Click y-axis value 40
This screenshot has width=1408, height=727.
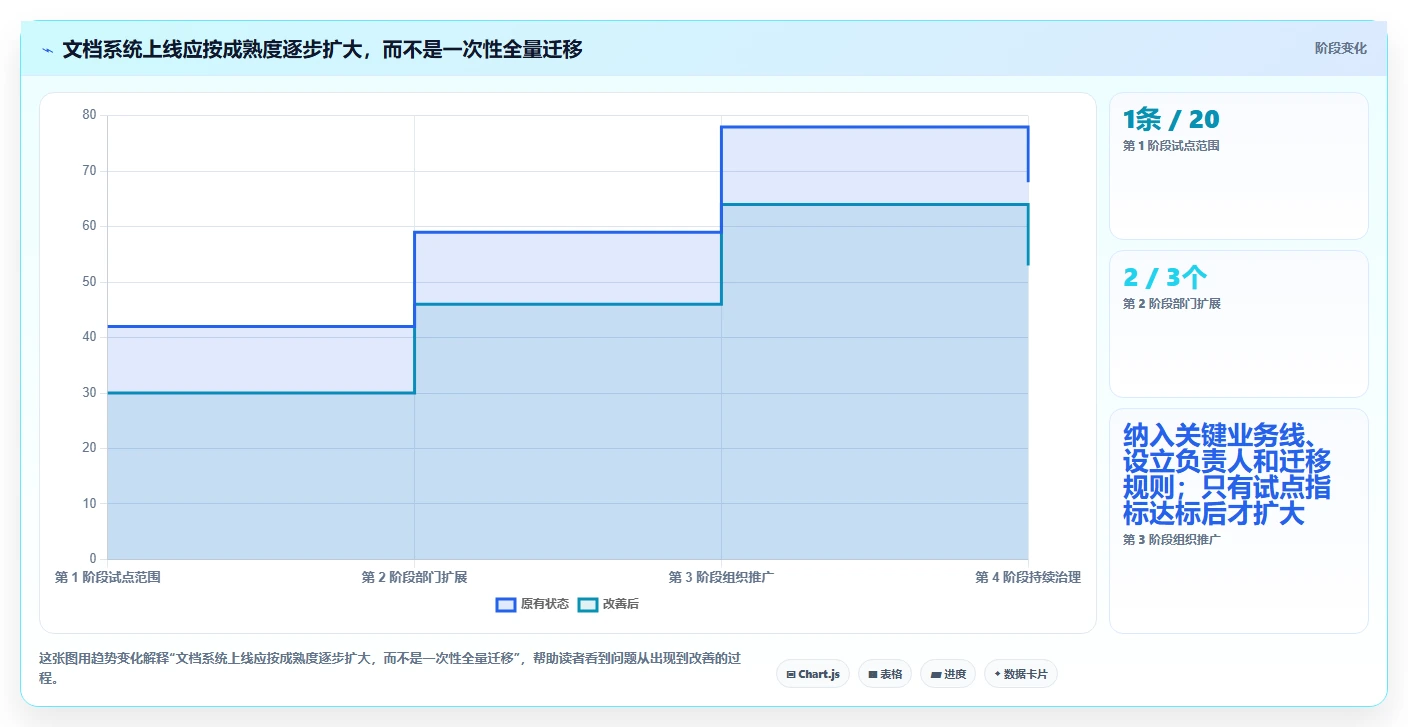[89, 337]
